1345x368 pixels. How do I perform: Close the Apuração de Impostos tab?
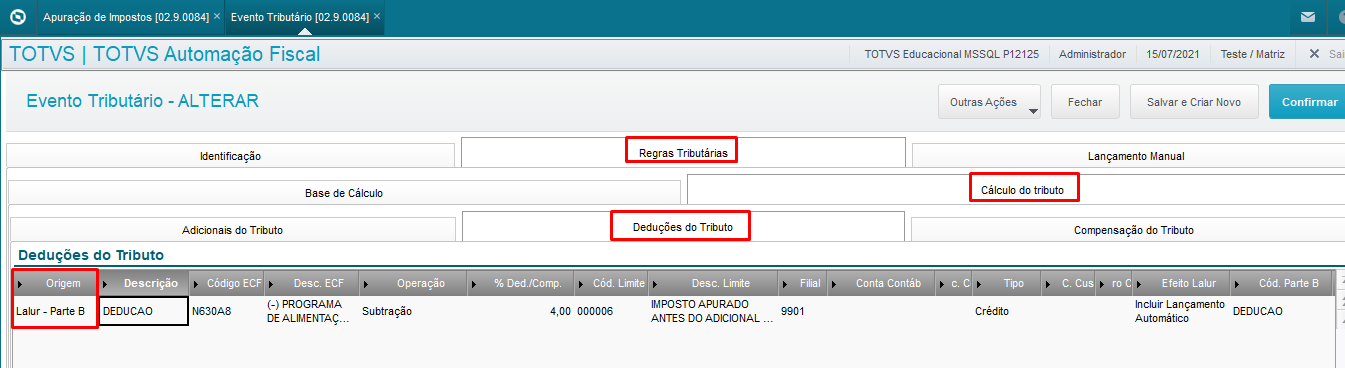pyautogui.click(x=217, y=17)
